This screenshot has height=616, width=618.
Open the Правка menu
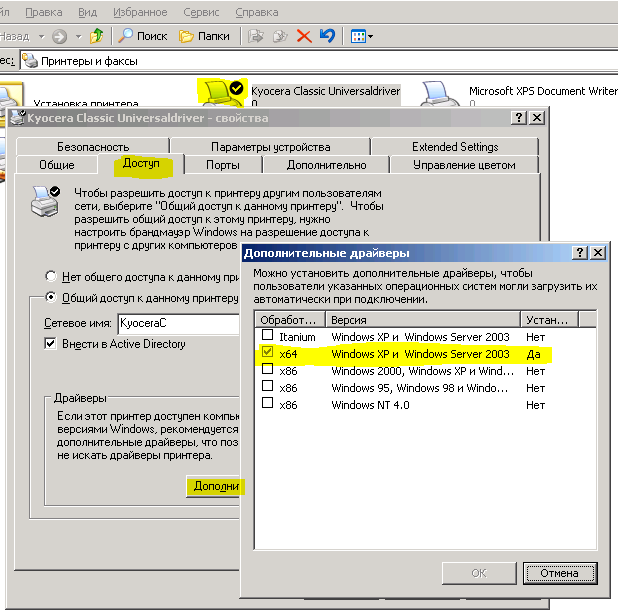[x=43, y=13]
